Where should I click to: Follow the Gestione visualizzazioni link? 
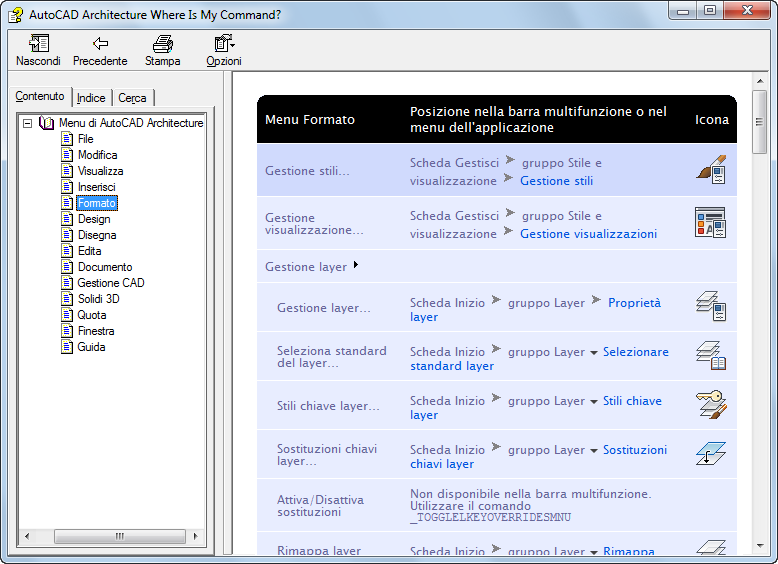click(x=588, y=234)
